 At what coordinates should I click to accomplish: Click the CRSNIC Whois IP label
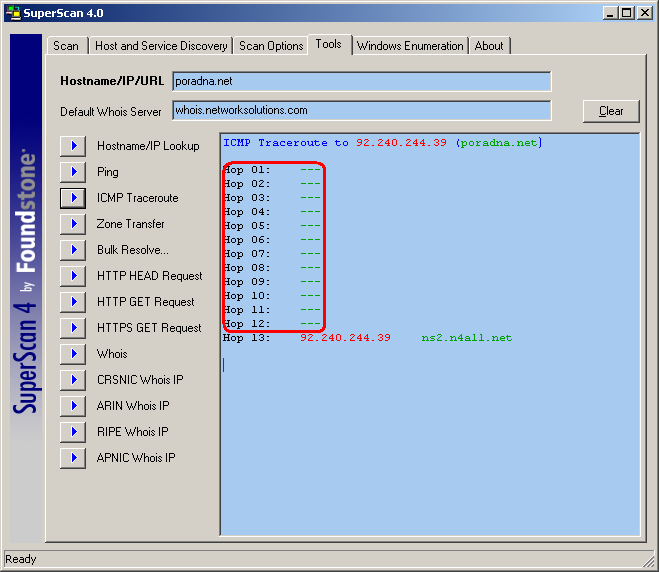coord(140,380)
